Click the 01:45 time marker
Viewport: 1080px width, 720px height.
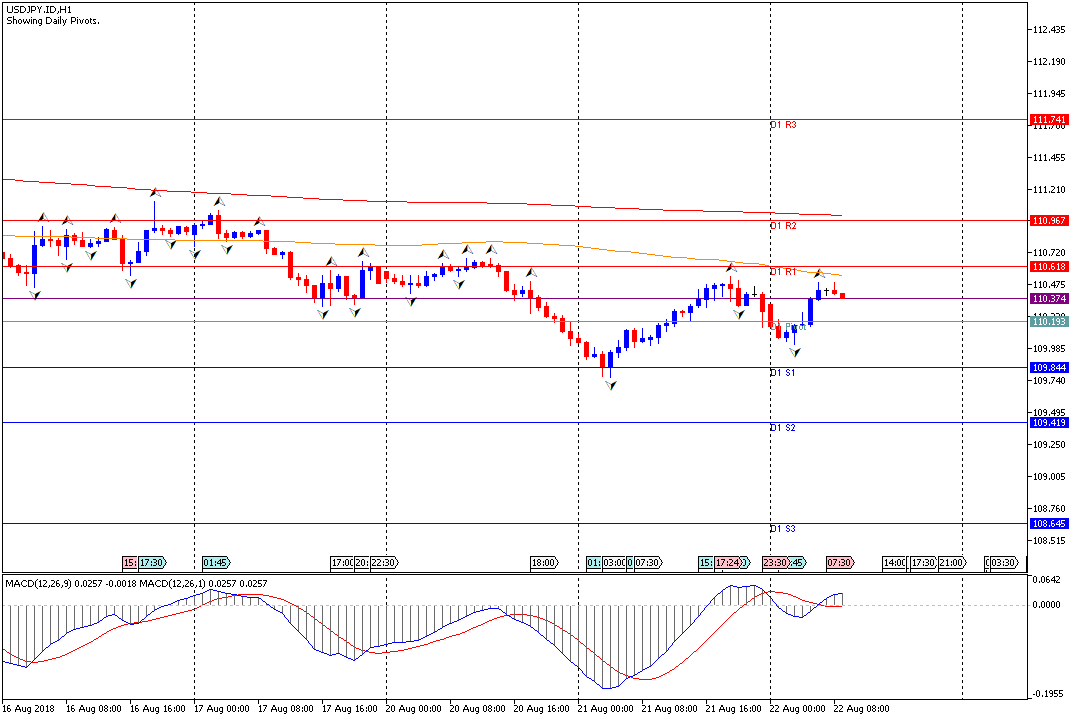coord(216,563)
